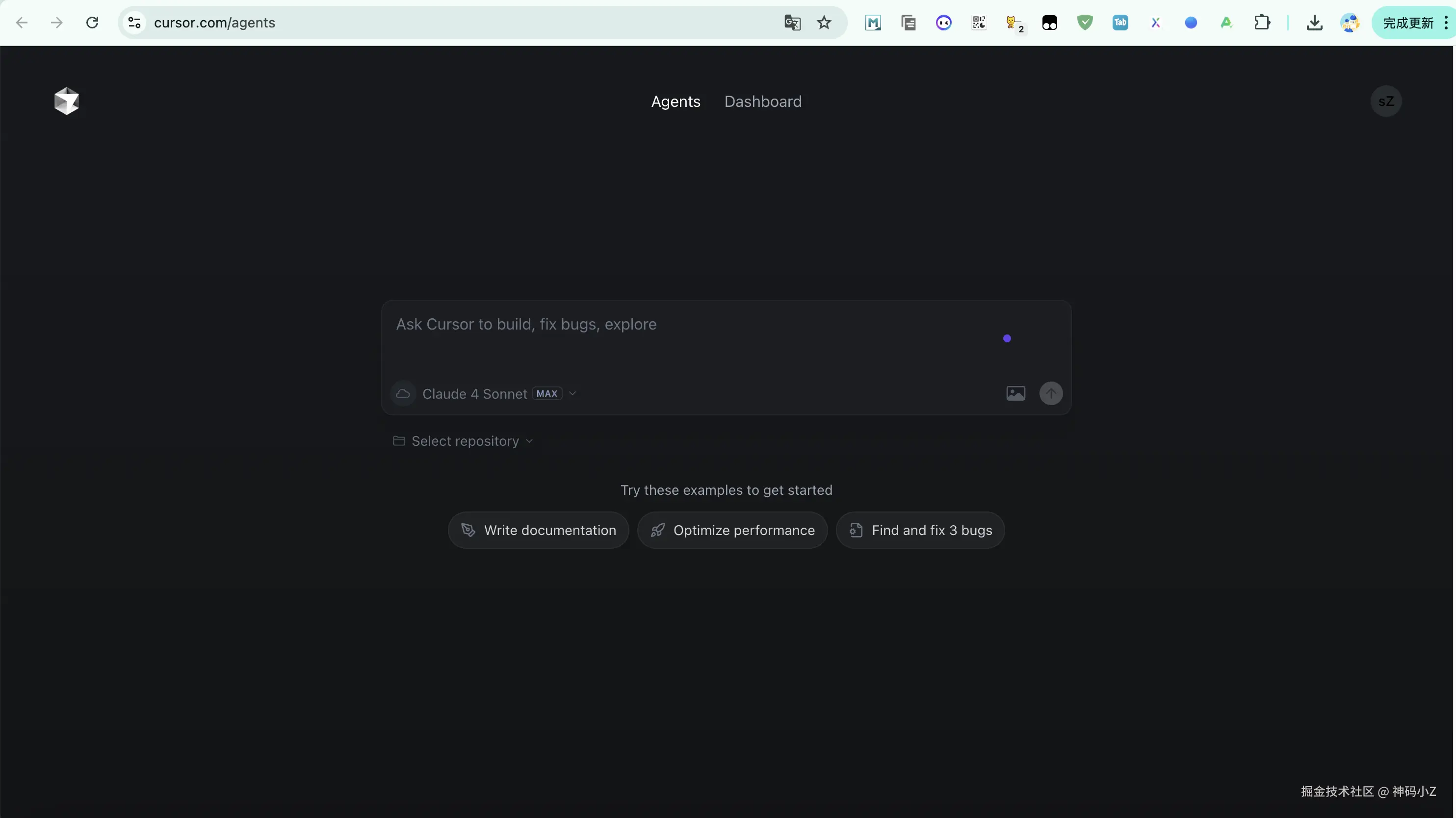Reload the page with refresh icon
This screenshot has height=818, width=1456.
pos(92,23)
